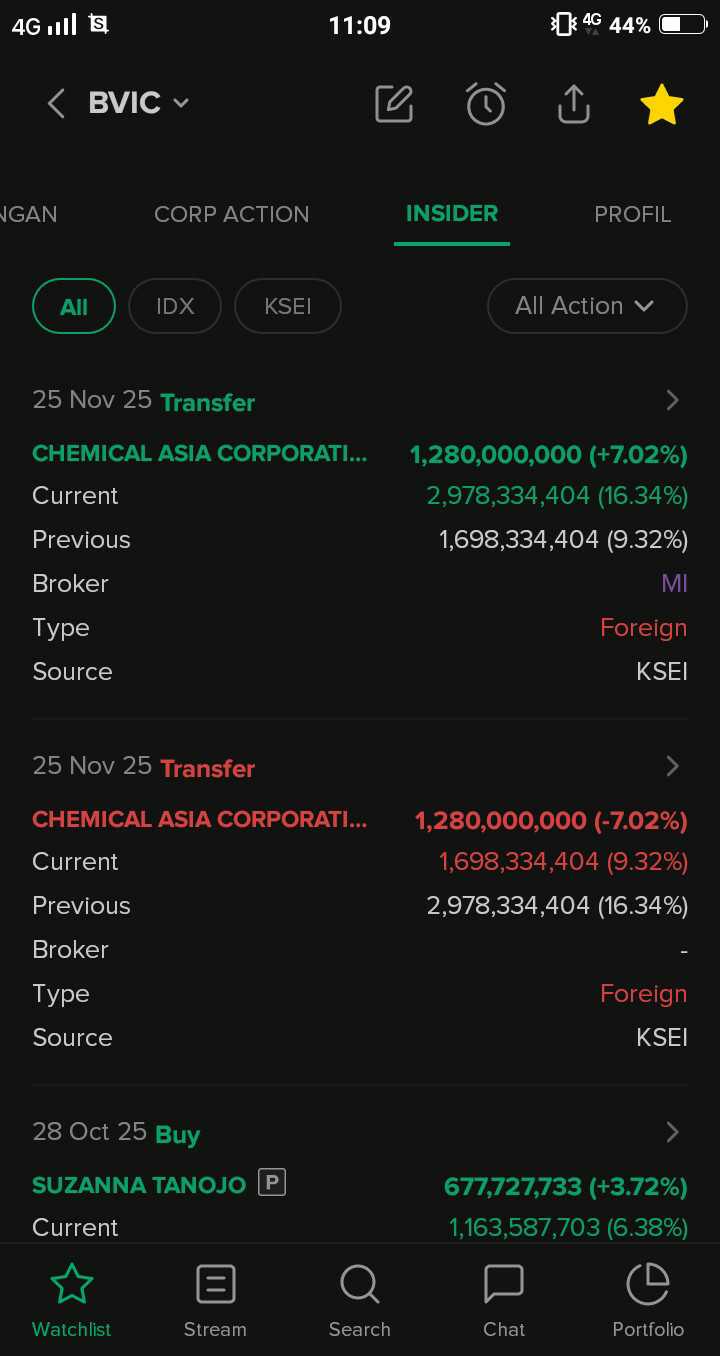The height and width of the screenshot is (1356, 720).
Task: Open the Stream tab icon
Action: coord(215,1298)
